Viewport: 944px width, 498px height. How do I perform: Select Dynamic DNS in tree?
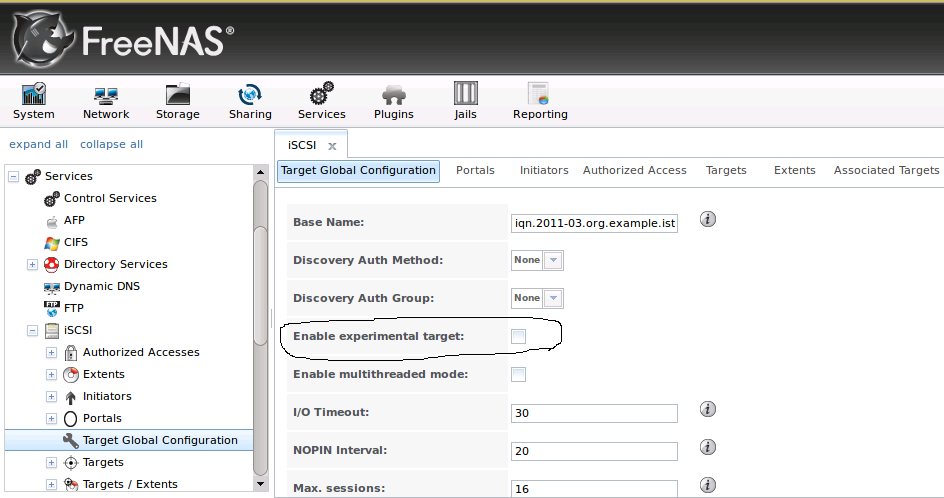(102, 287)
